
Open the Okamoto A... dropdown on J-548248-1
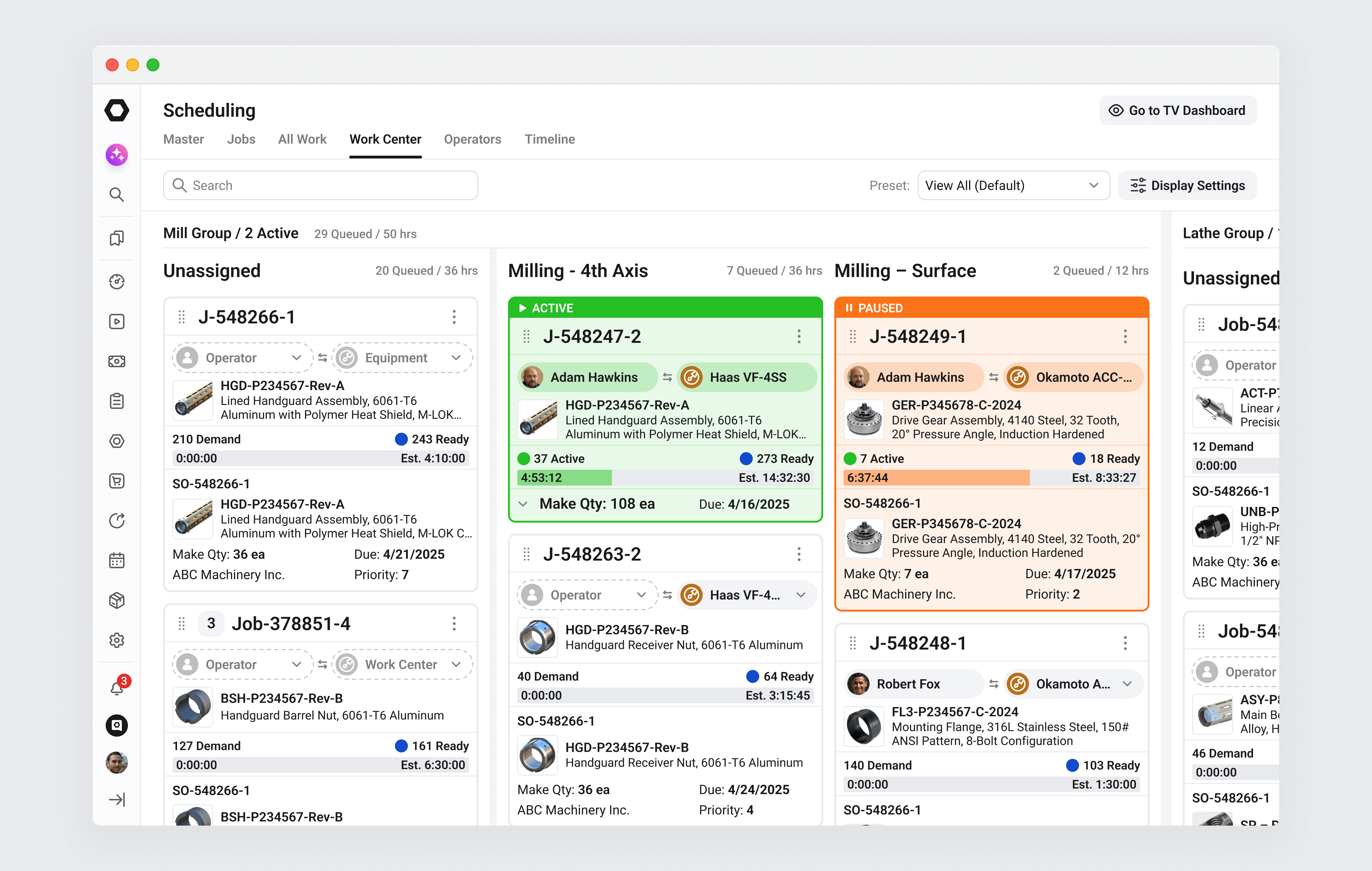point(1073,684)
